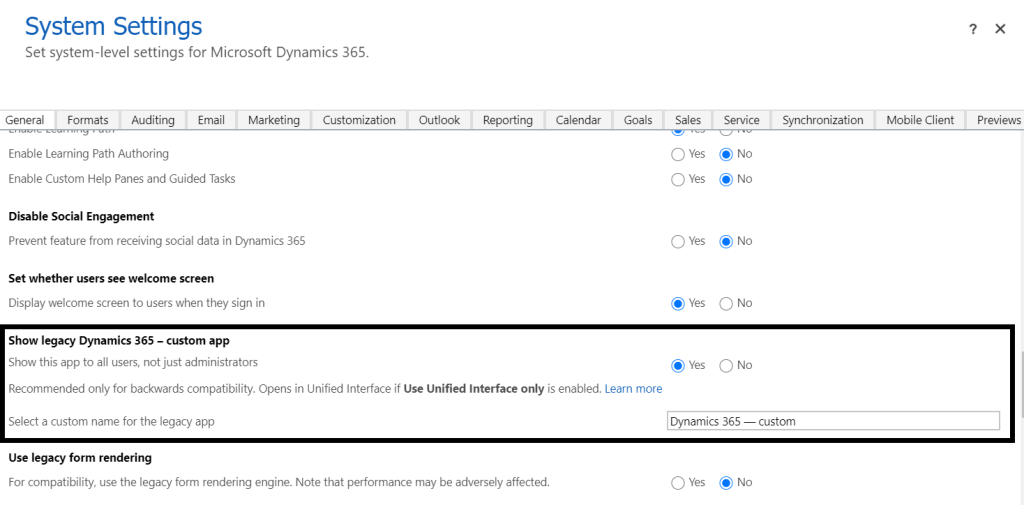Open the Synchronization tab
This screenshot has width=1024, height=505.
822,120
